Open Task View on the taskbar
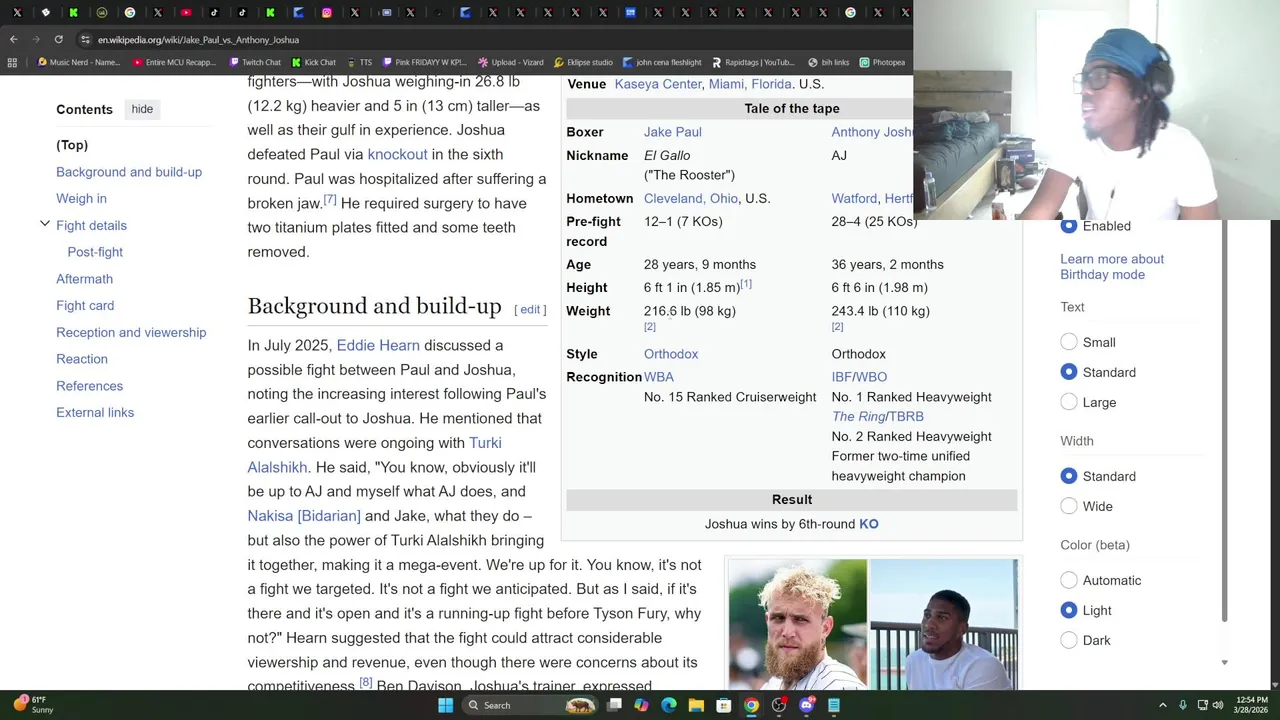This screenshot has height=720, width=1280. [614, 705]
